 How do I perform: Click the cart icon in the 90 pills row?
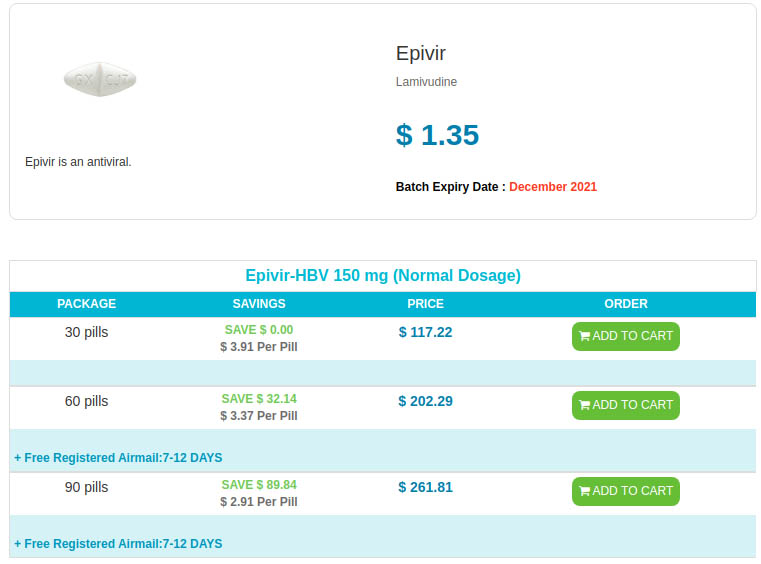point(585,491)
